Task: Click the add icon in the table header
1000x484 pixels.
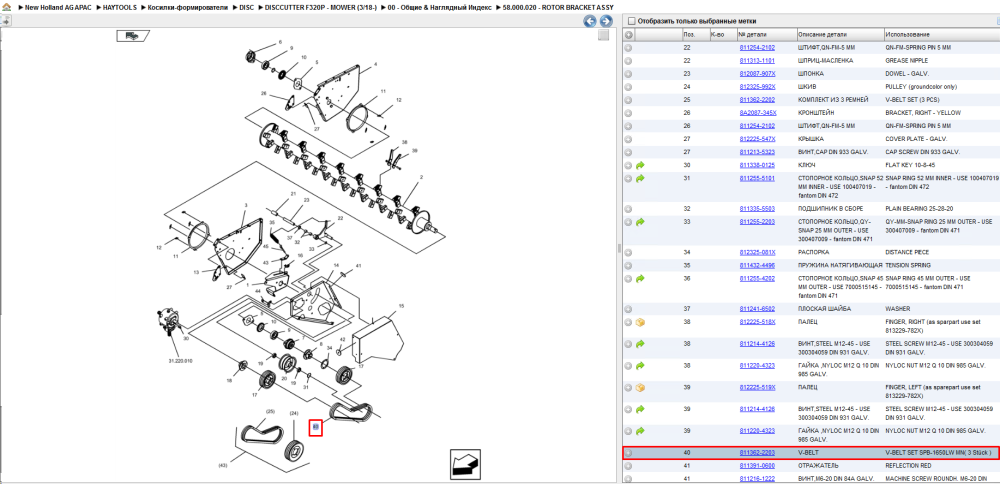Action: click(628, 34)
